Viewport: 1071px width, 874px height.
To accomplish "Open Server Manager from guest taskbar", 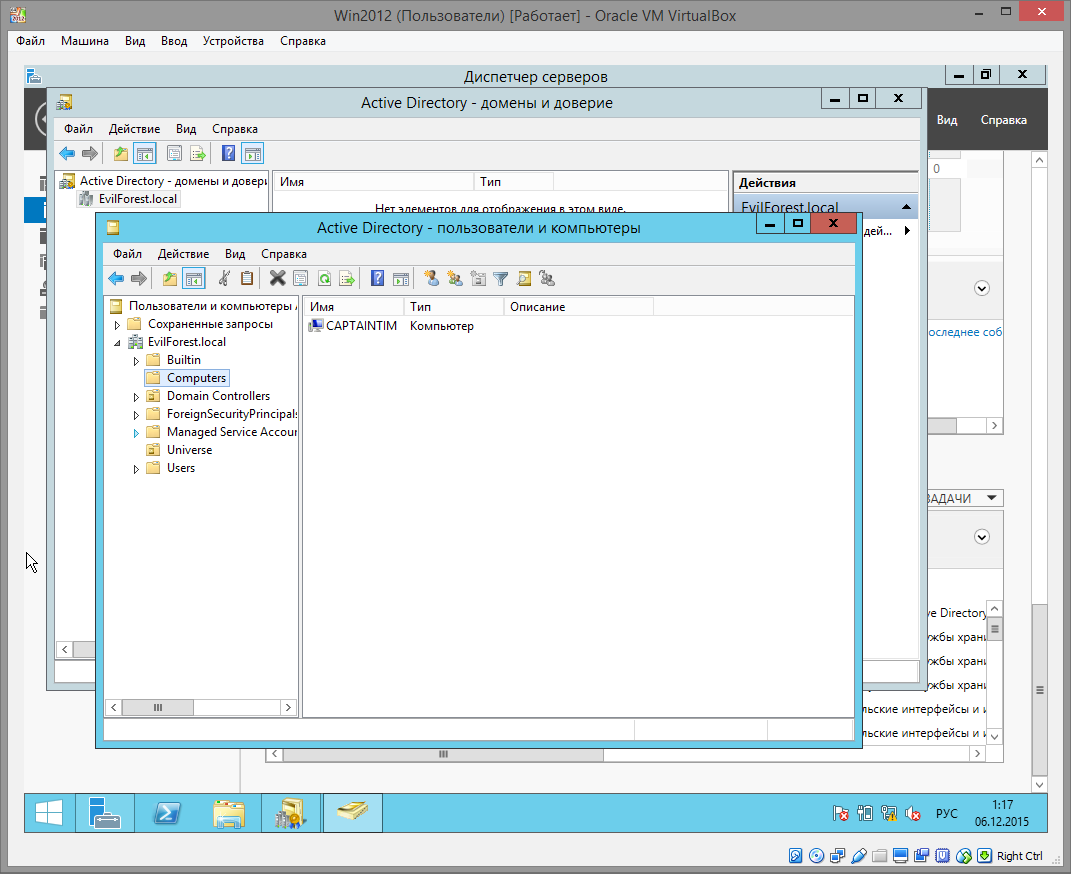I will pyautogui.click(x=105, y=813).
